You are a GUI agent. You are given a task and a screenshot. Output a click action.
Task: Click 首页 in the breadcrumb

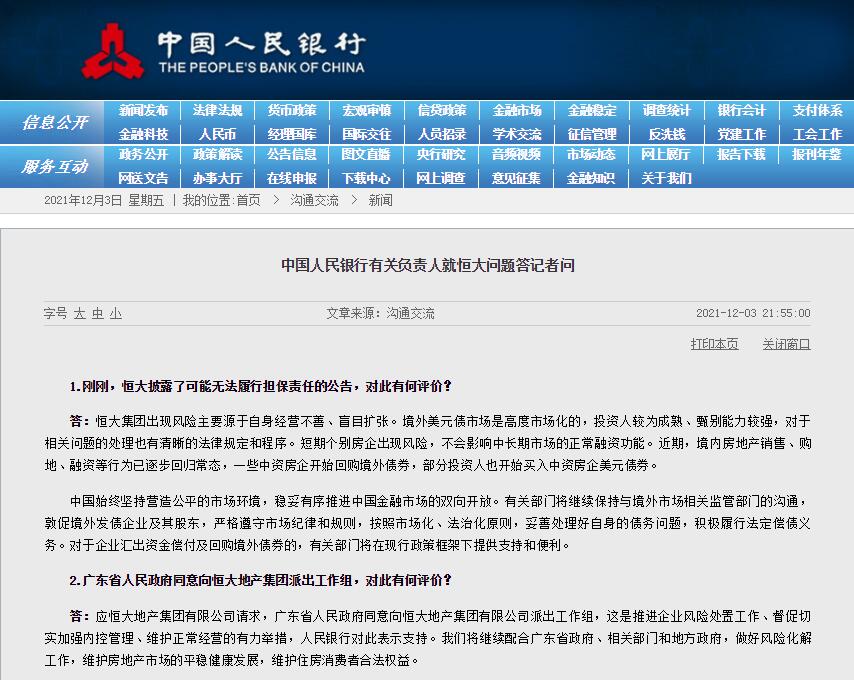(248, 200)
